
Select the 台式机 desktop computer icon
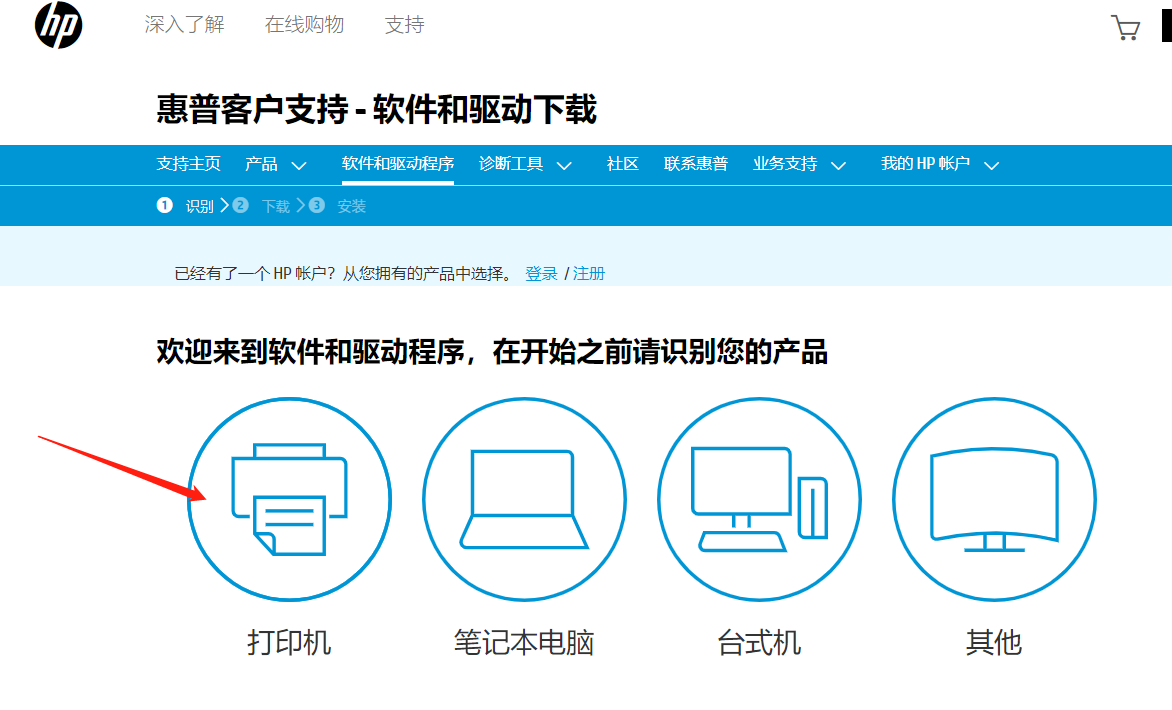click(758, 498)
